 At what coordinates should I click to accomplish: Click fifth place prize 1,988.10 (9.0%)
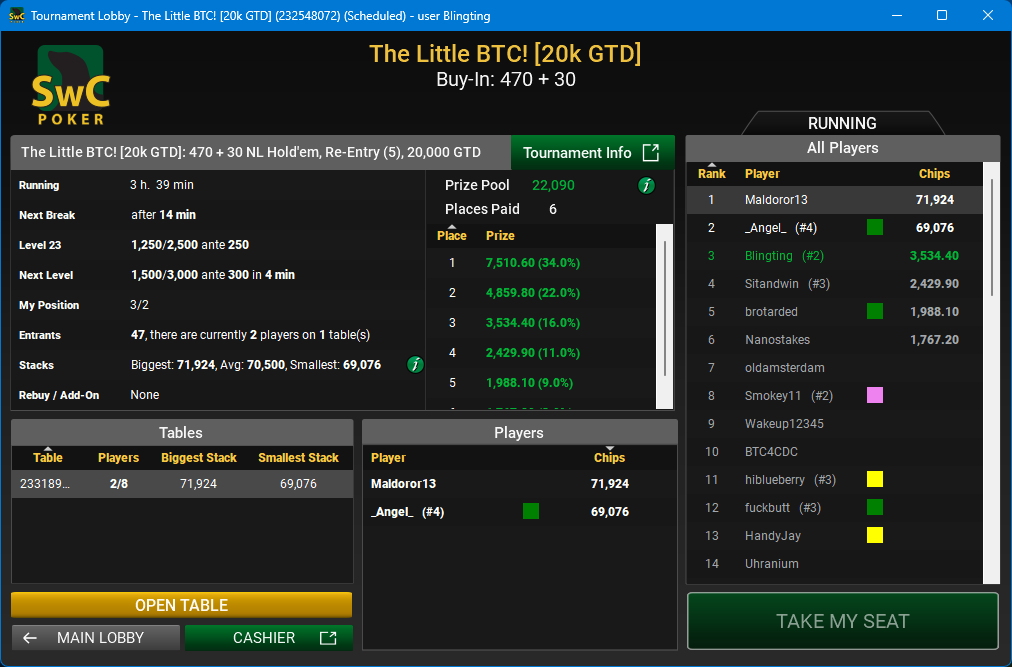[x=529, y=383]
